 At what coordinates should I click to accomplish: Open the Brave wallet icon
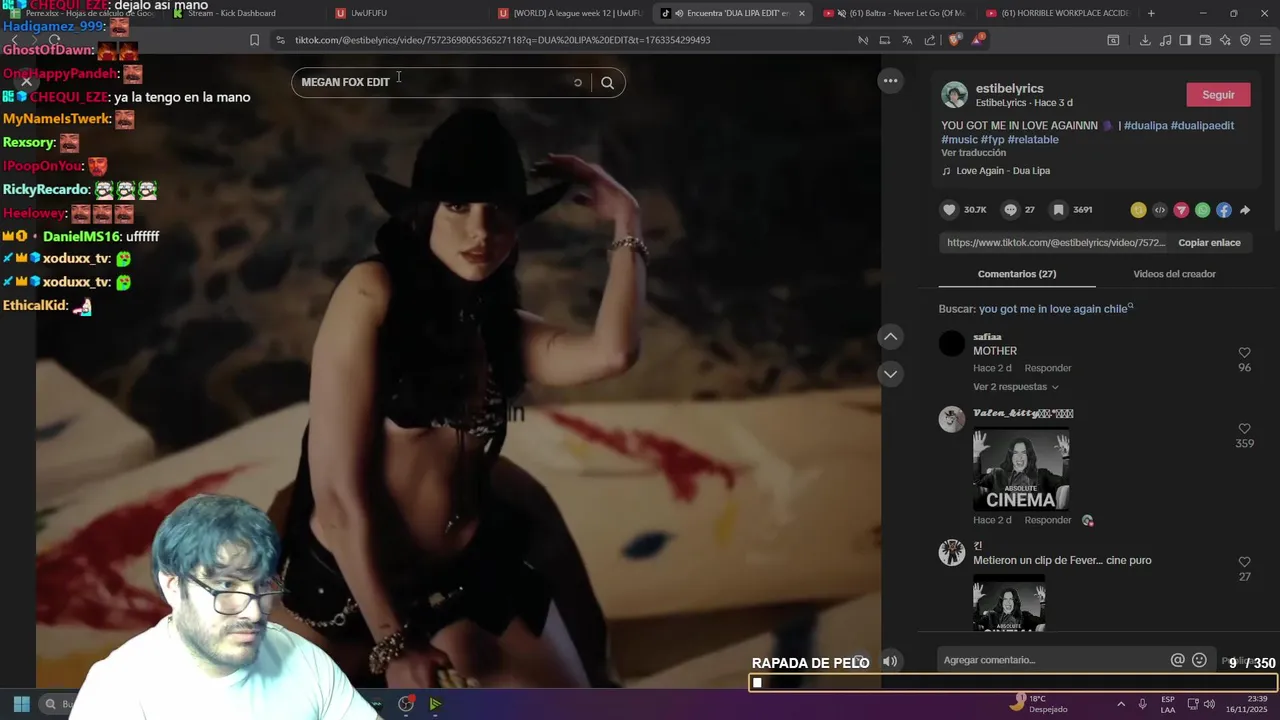[x=1205, y=40]
